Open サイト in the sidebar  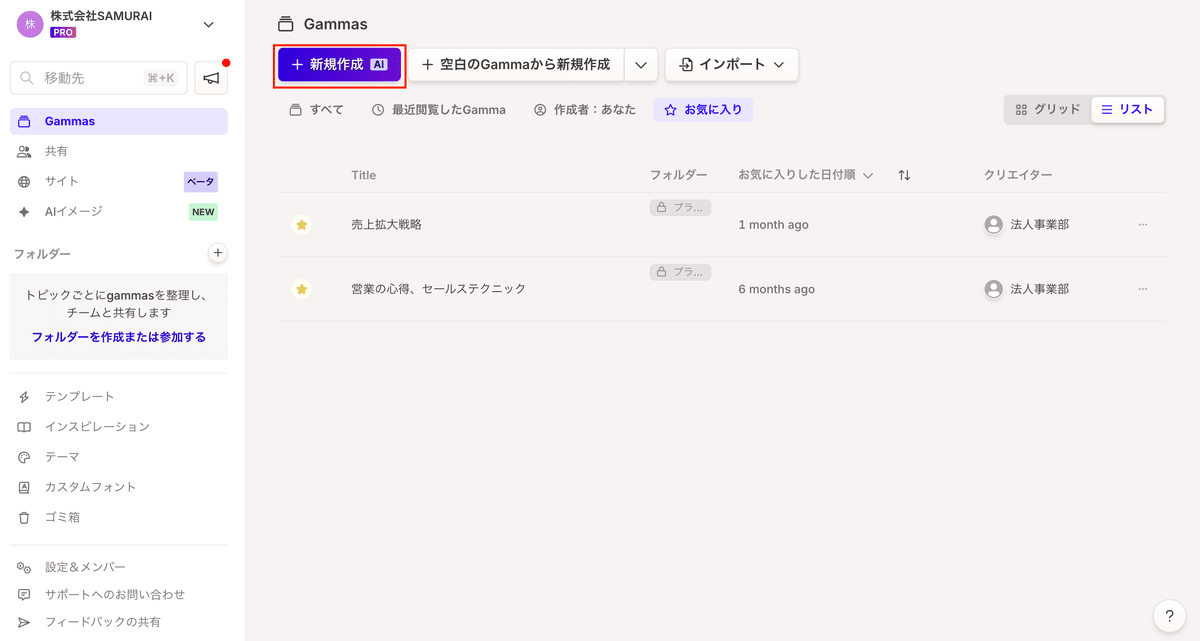click(119, 181)
